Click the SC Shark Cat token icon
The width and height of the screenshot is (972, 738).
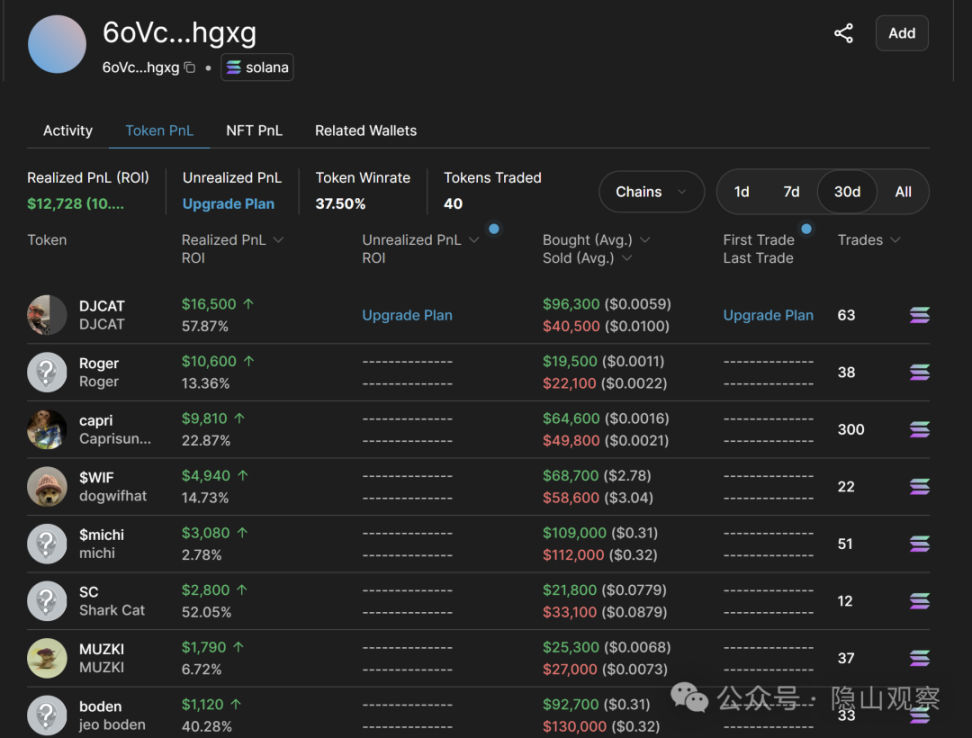click(x=47, y=601)
